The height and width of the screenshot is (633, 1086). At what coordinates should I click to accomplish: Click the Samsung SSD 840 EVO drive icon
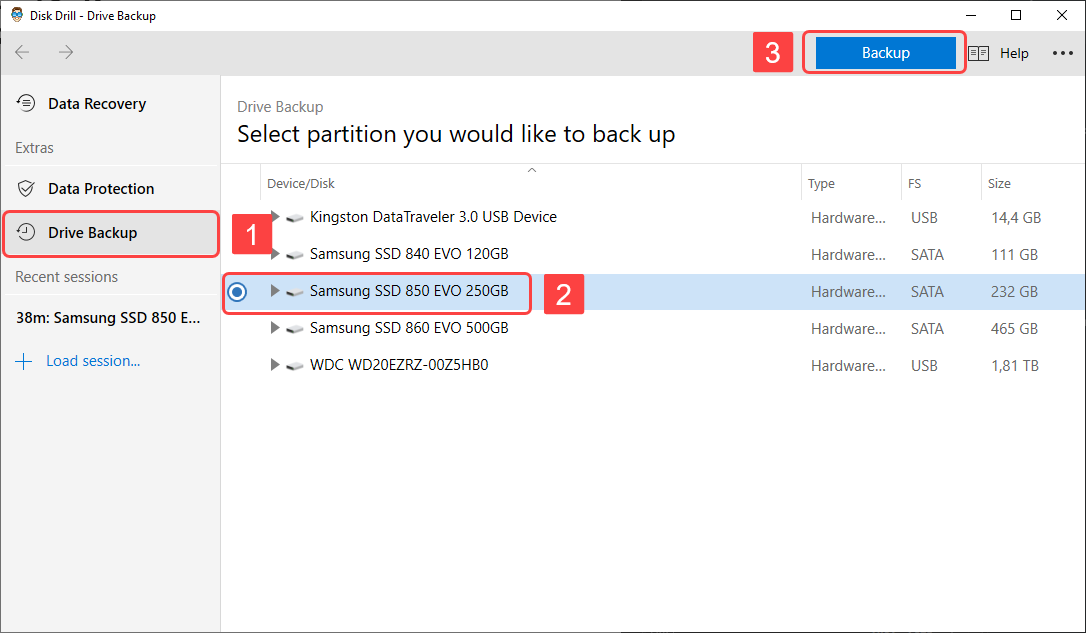295,255
